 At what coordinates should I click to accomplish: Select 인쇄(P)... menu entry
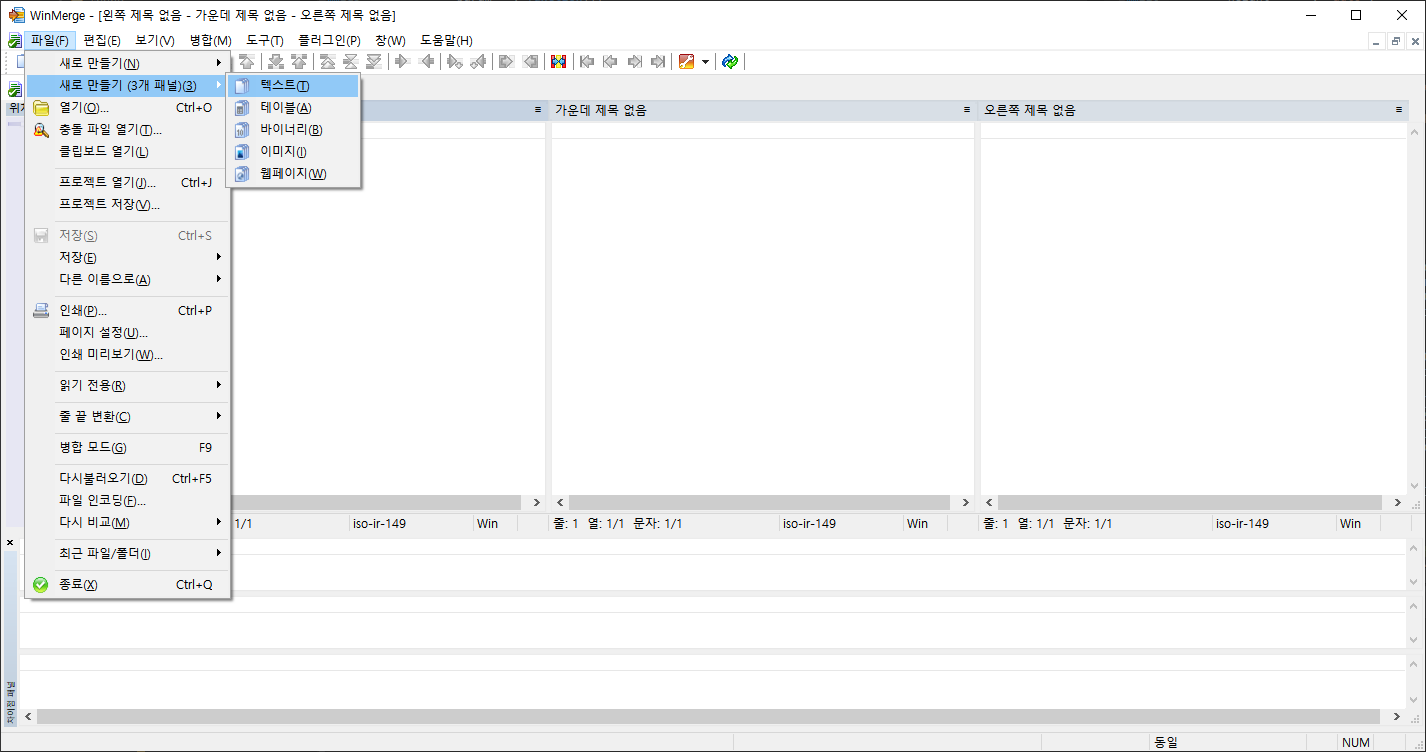click(128, 311)
